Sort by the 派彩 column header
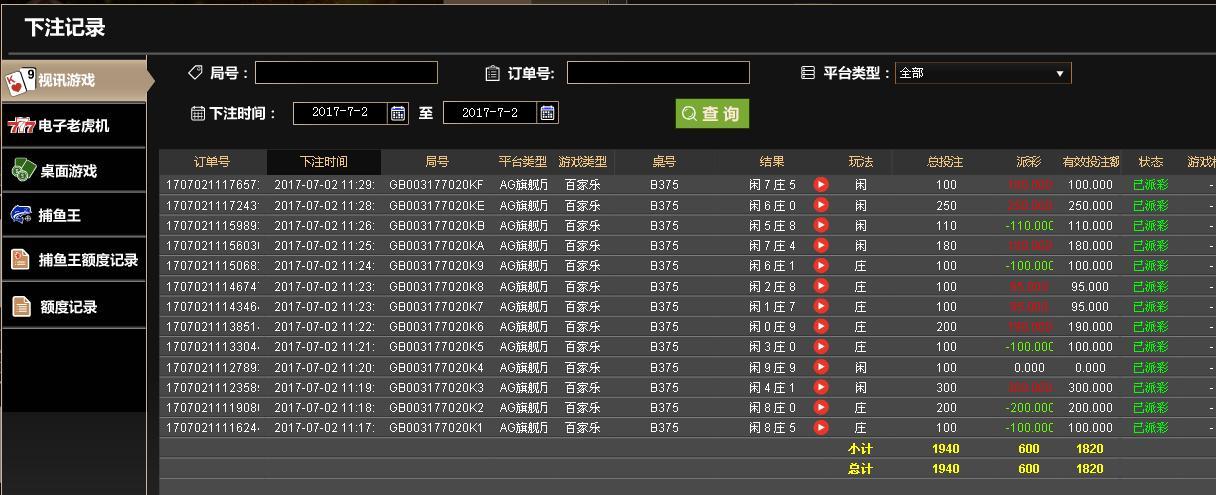 point(1029,162)
